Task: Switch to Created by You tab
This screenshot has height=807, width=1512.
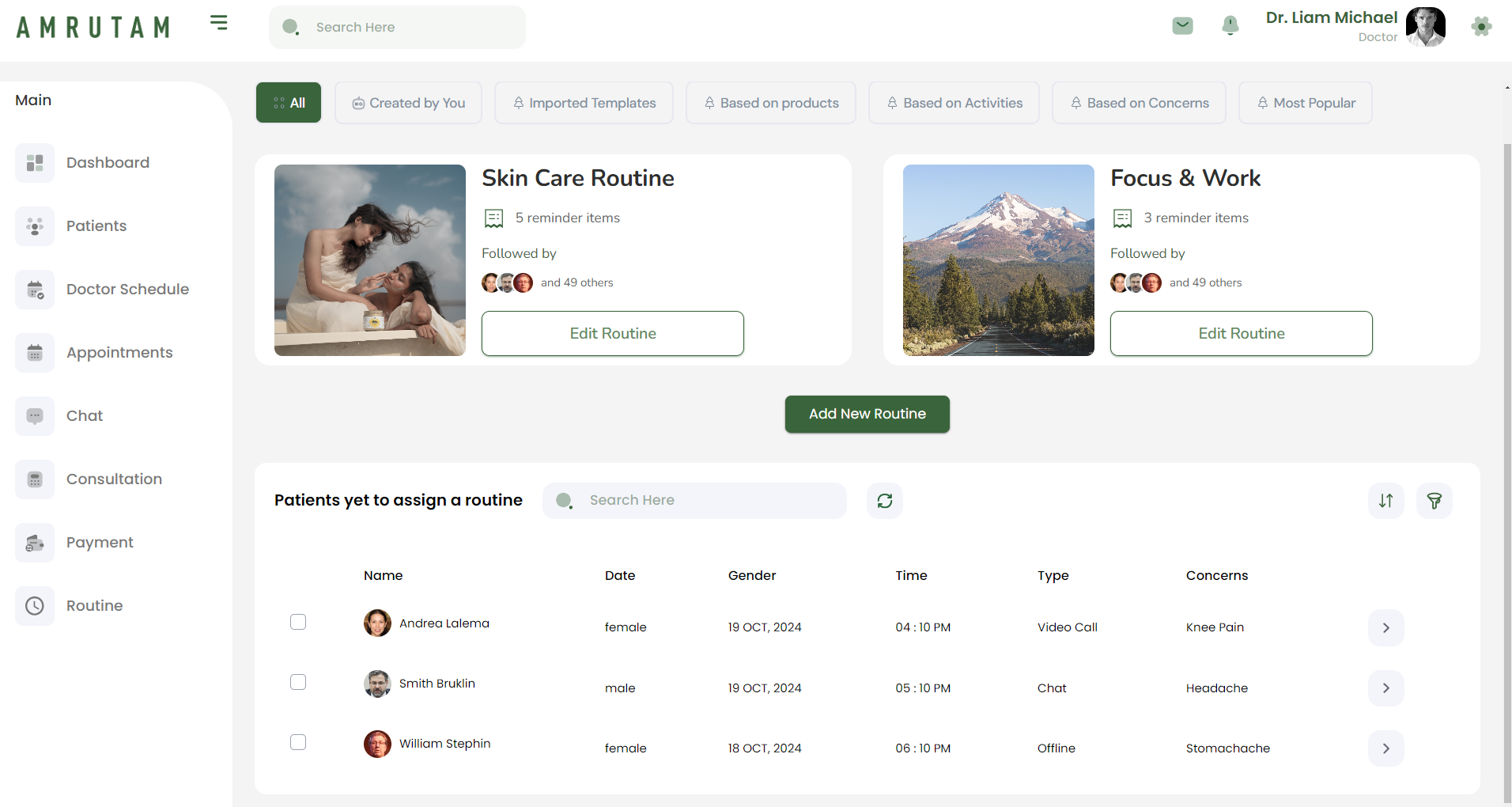Action: (x=408, y=103)
